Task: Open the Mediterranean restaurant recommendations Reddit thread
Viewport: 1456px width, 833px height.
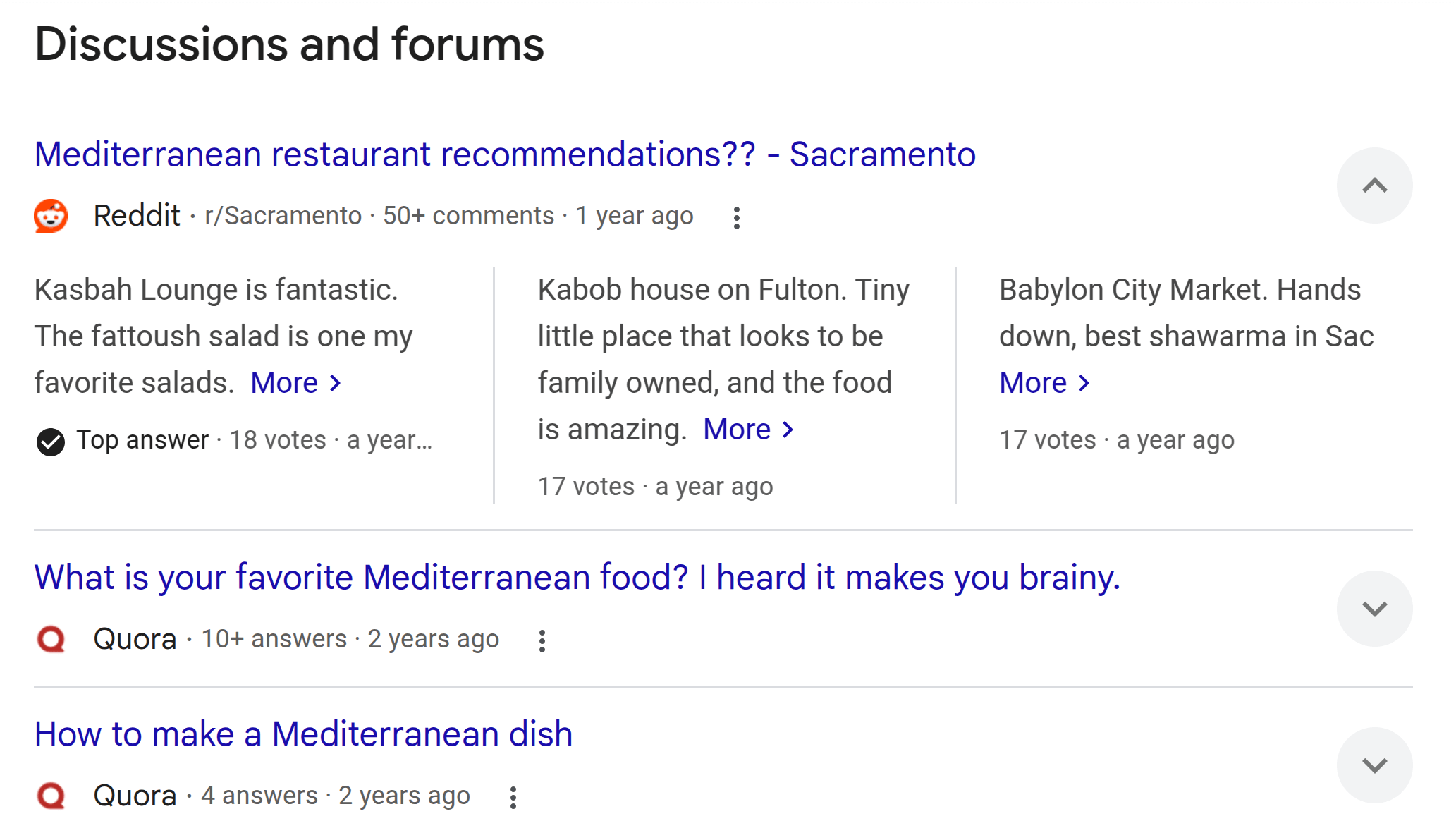Action: click(505, 154)
